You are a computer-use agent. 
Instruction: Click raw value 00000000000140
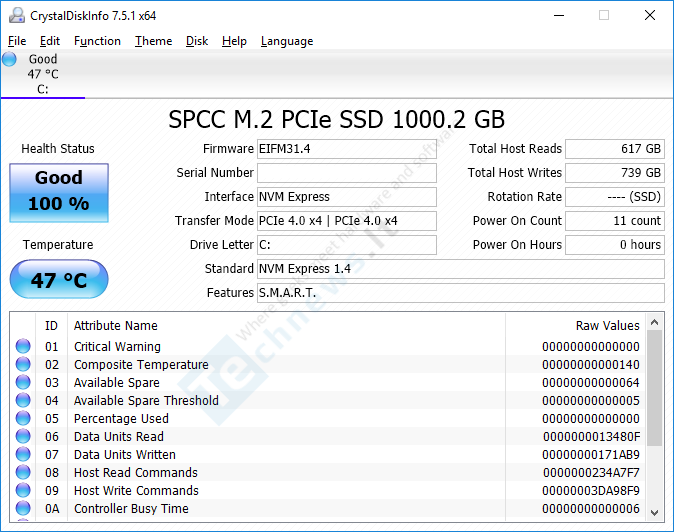(x=591, y=365)
